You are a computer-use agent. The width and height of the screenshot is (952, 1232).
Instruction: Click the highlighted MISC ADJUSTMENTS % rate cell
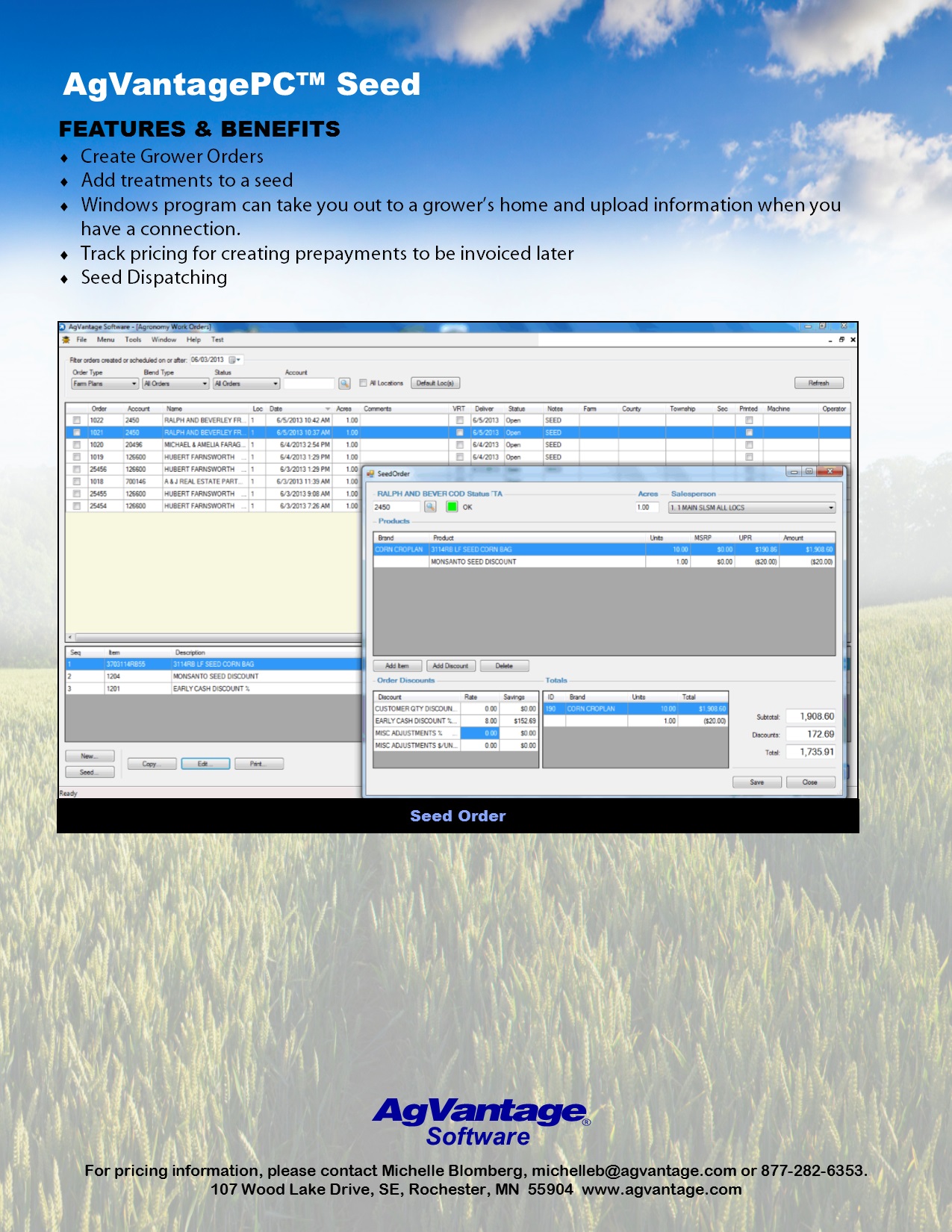480,733
